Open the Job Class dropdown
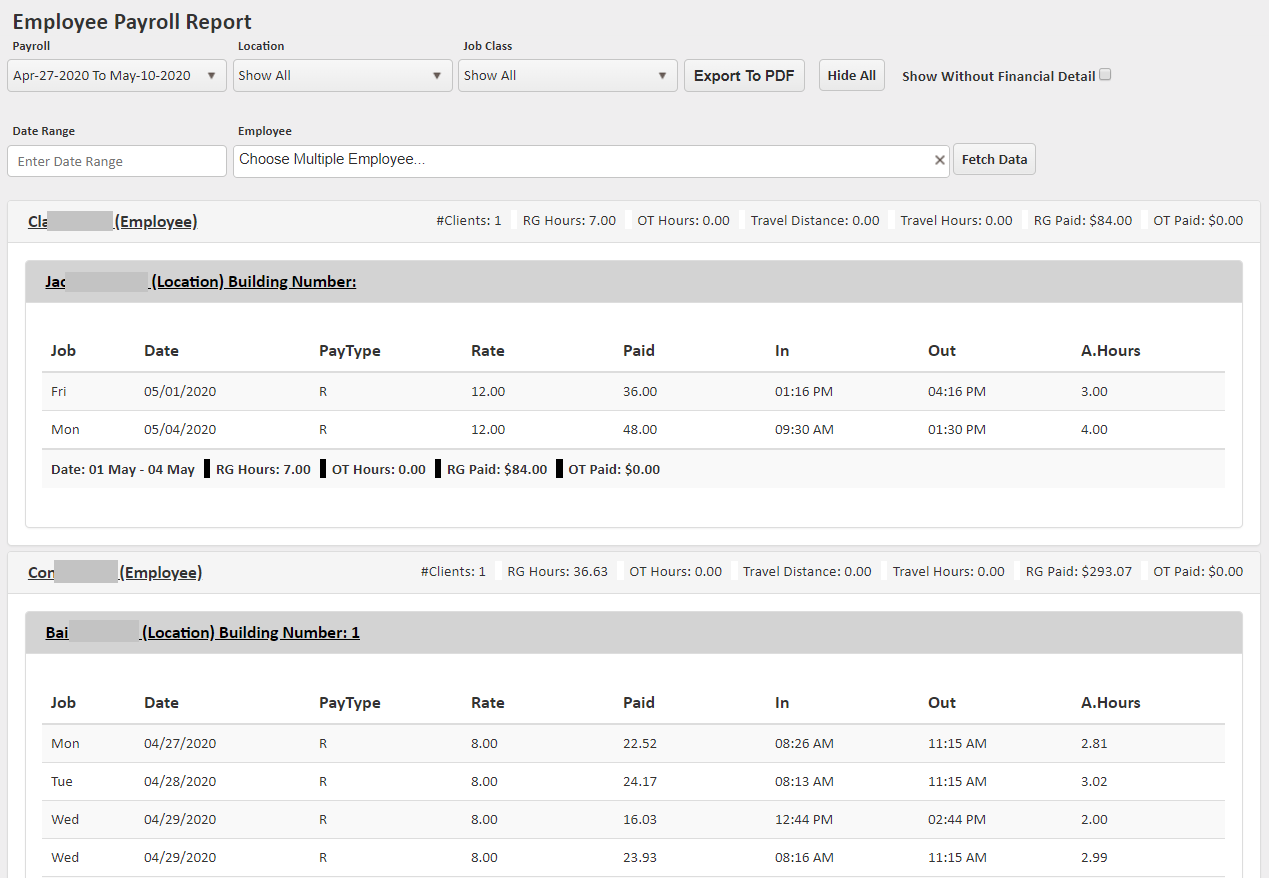 [x=567, y=76]
